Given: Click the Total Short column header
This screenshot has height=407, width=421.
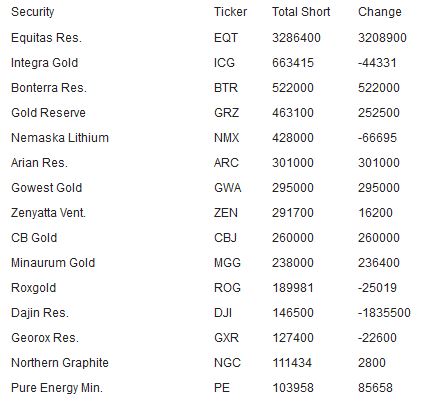Looking at the screenshot, I should pyautogui.click(x=301, y=12).
